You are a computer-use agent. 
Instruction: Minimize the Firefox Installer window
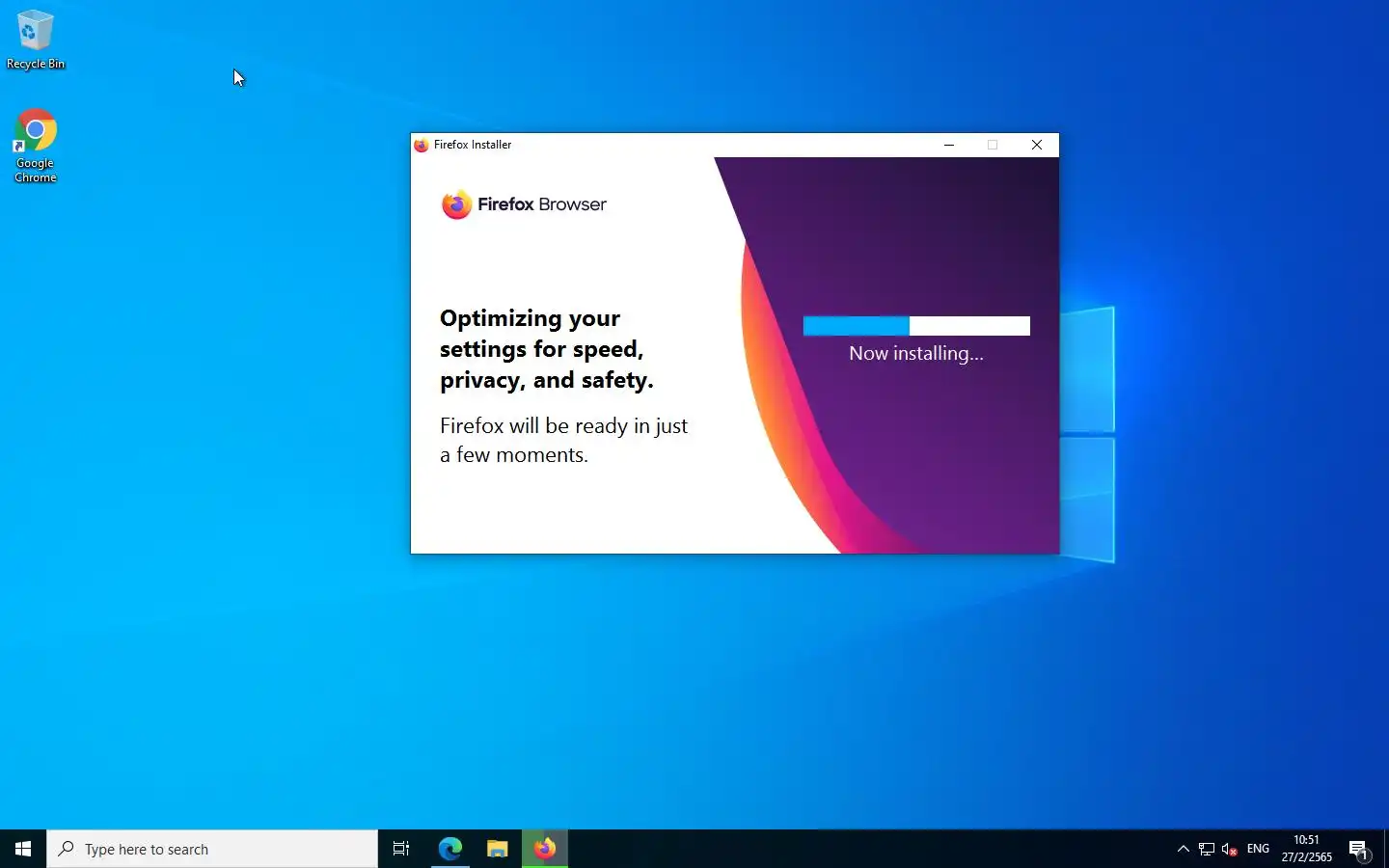click(x=949, y=145)
